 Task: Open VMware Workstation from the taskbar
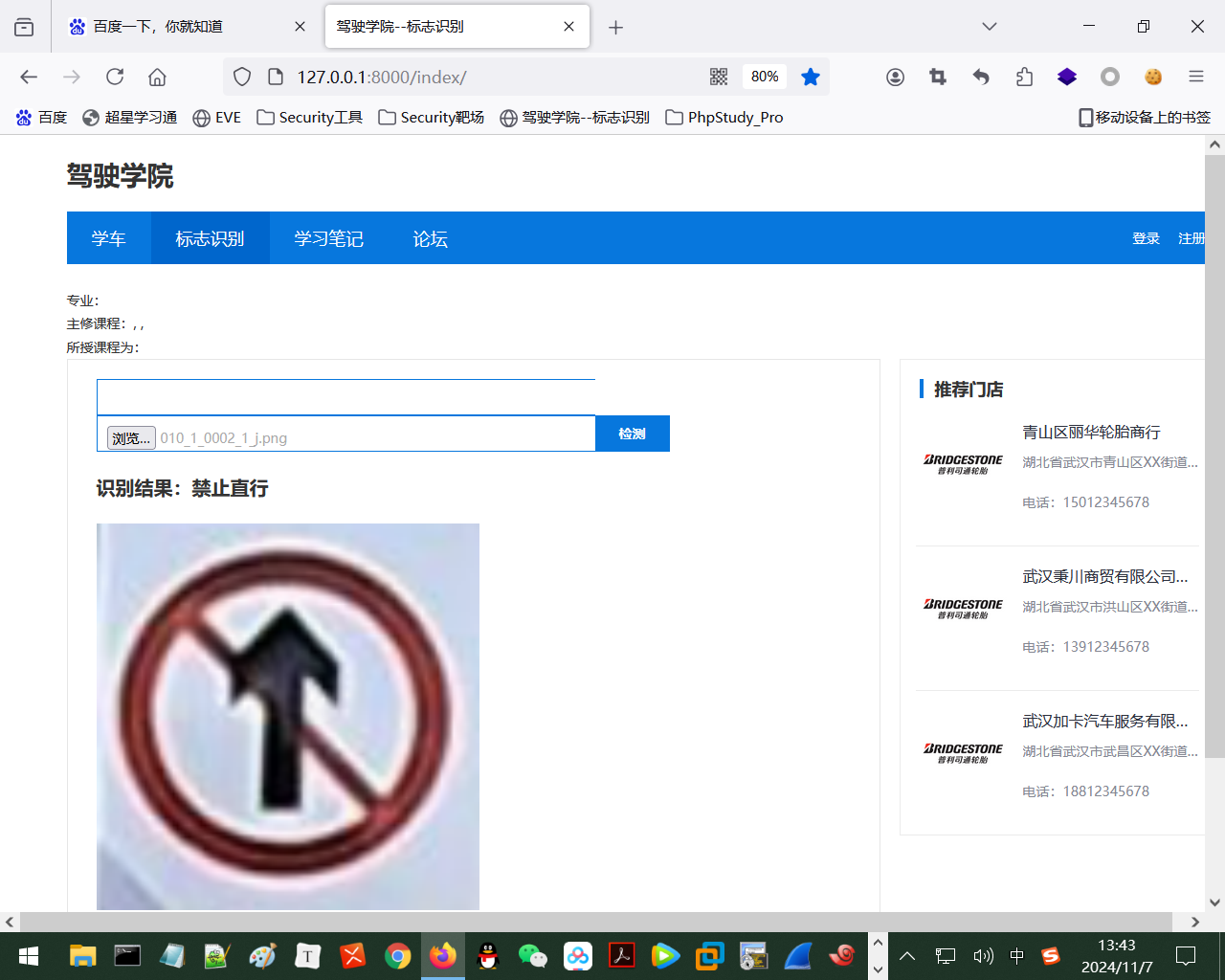click(709, 956)
